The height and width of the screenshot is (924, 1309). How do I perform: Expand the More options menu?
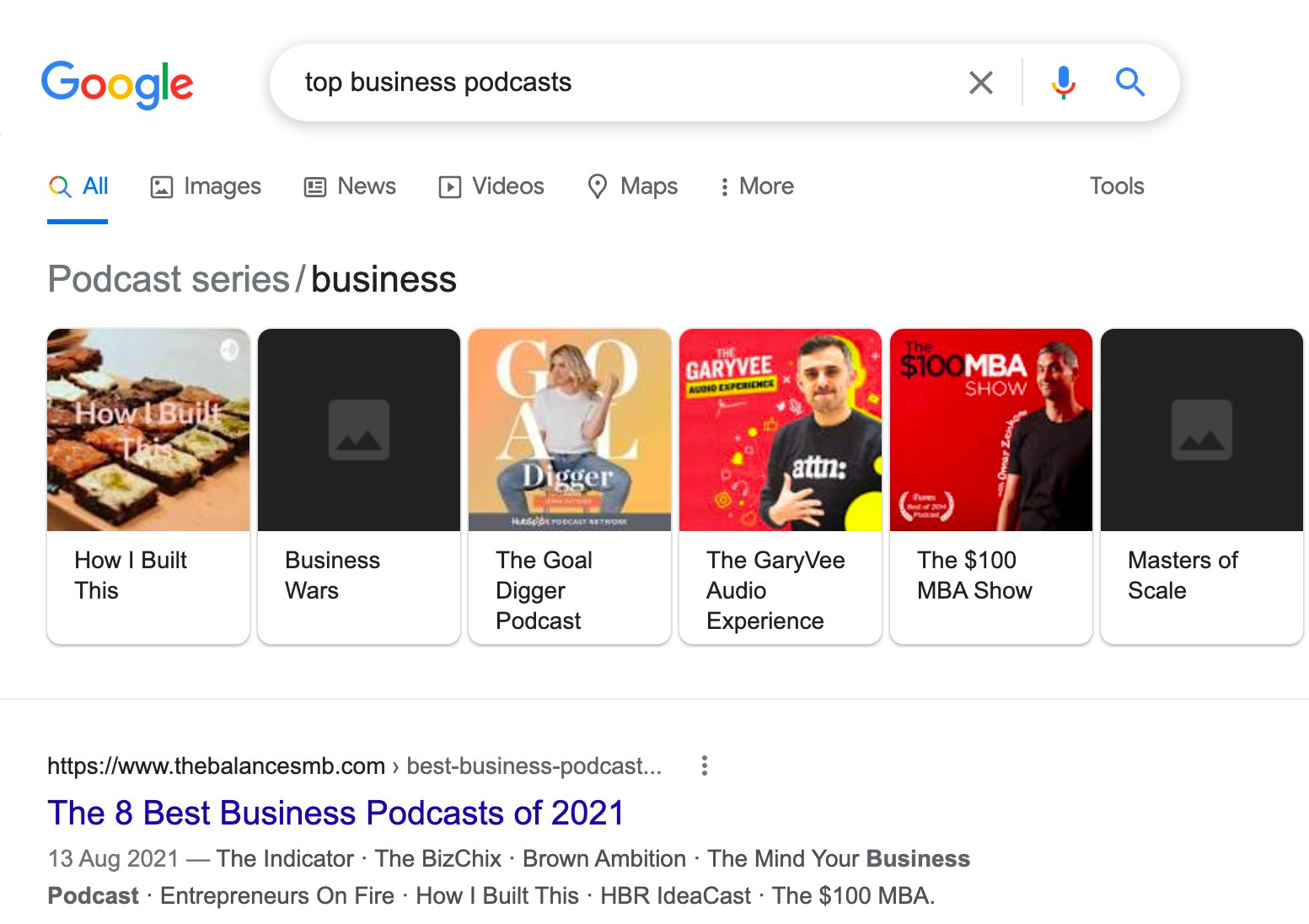coord(756,186)
